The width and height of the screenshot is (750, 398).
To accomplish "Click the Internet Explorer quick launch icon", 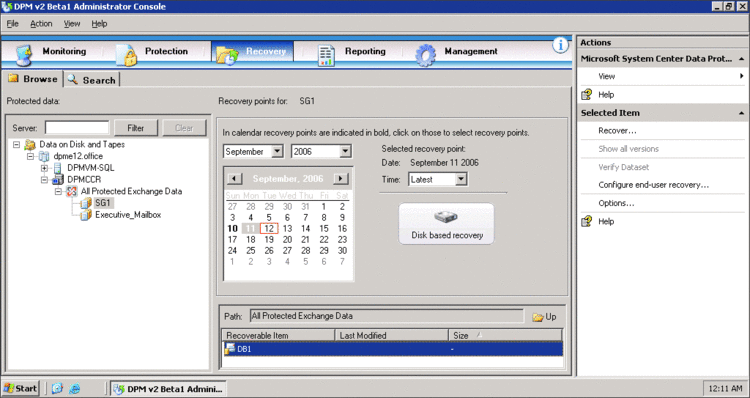I will coord(75,388).
